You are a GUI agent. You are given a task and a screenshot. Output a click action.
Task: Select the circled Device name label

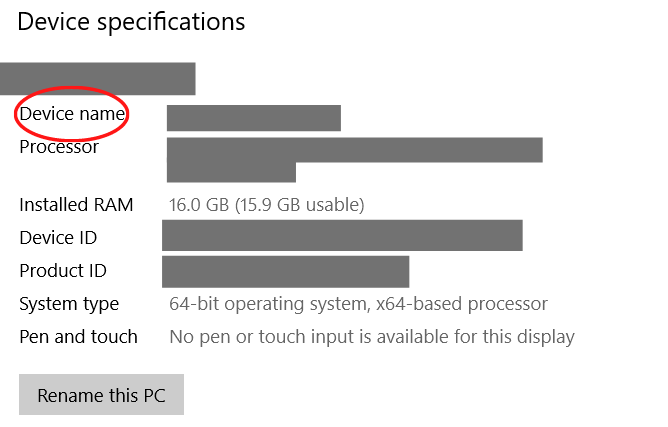[x=72, y=115]
